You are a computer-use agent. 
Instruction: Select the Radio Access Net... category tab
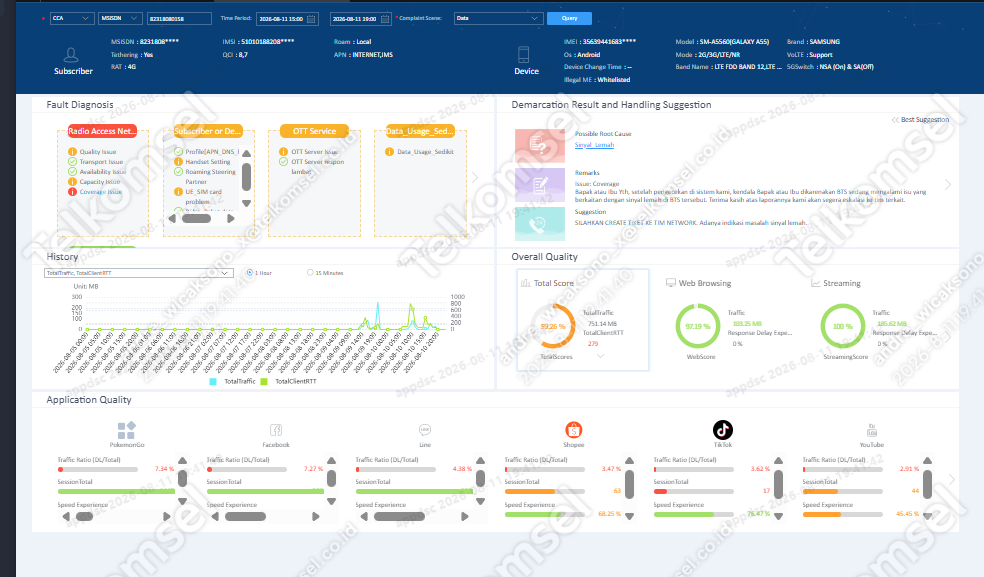(x=102, y=131)
